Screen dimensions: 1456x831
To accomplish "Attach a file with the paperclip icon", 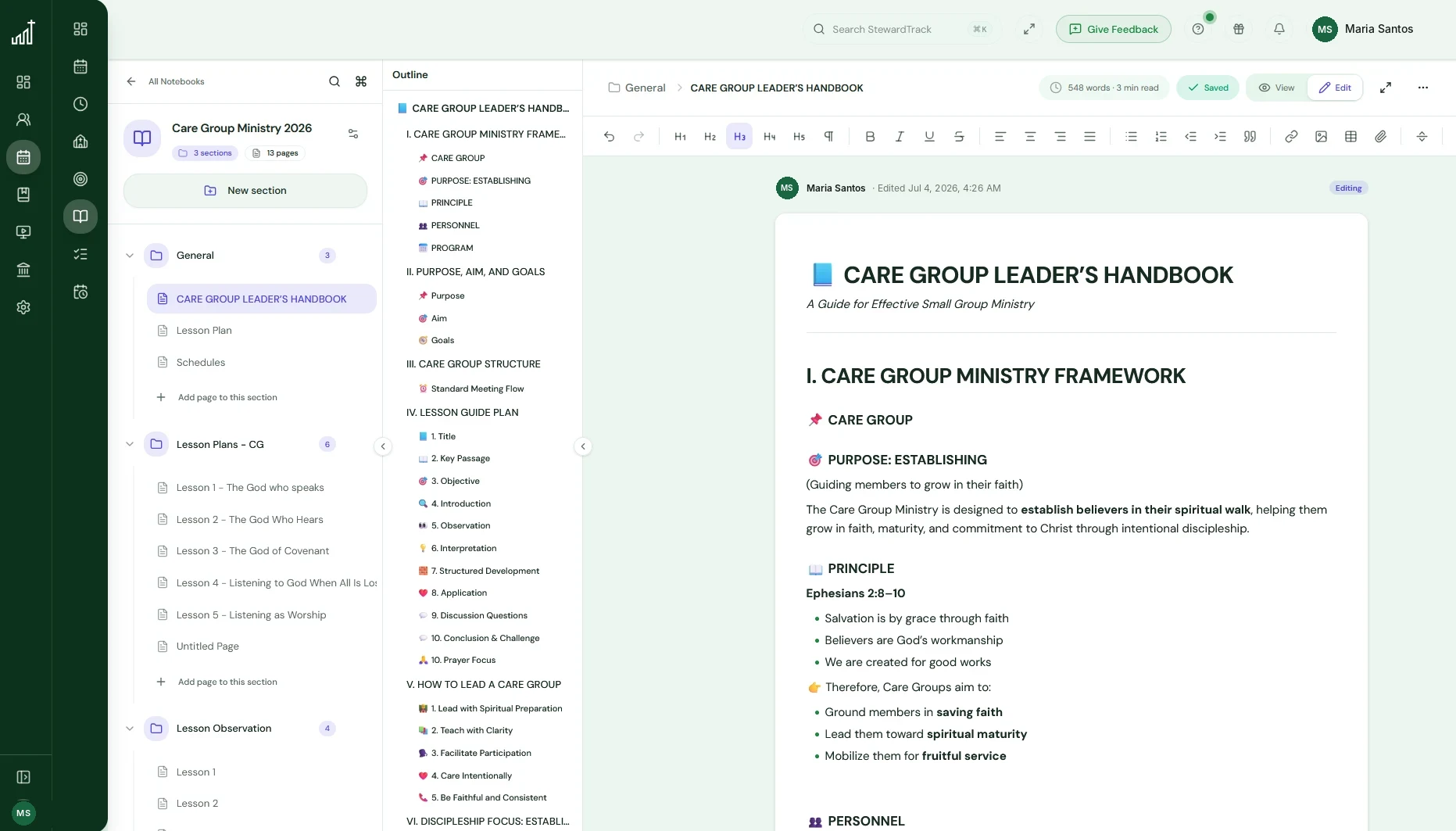I will coord(1381,137).
